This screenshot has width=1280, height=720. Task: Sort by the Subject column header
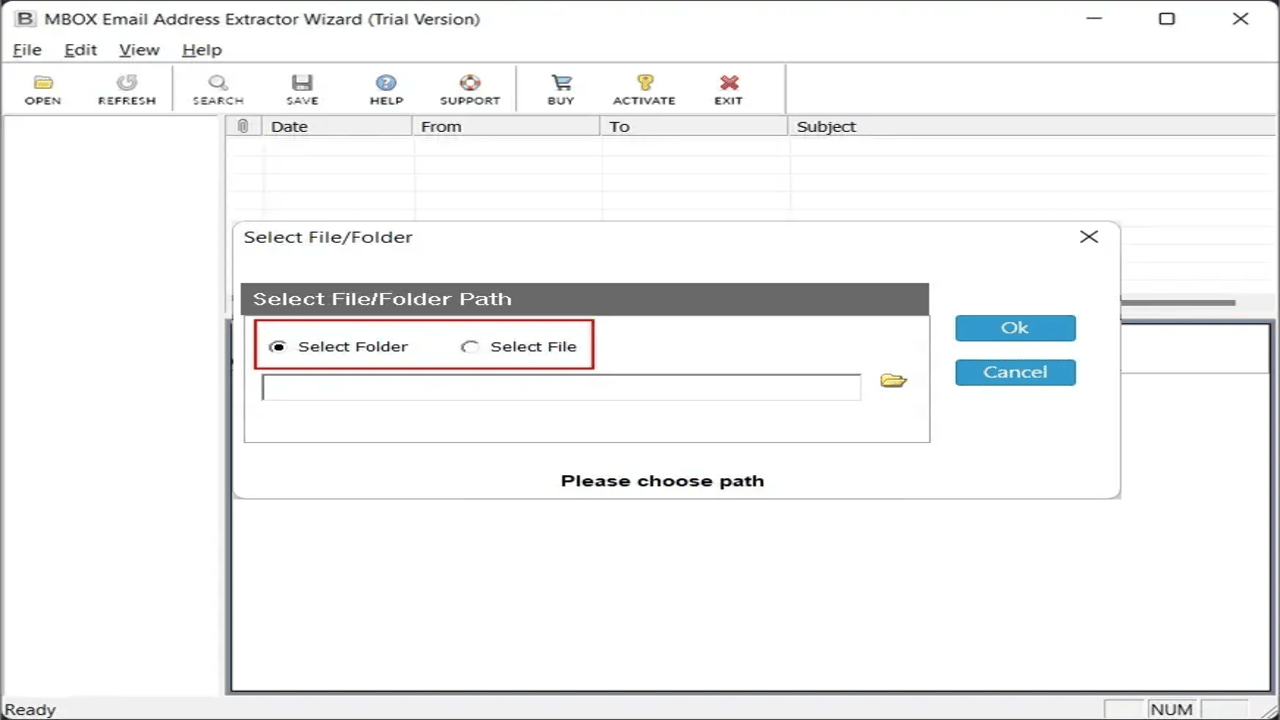coord(1032,126)
